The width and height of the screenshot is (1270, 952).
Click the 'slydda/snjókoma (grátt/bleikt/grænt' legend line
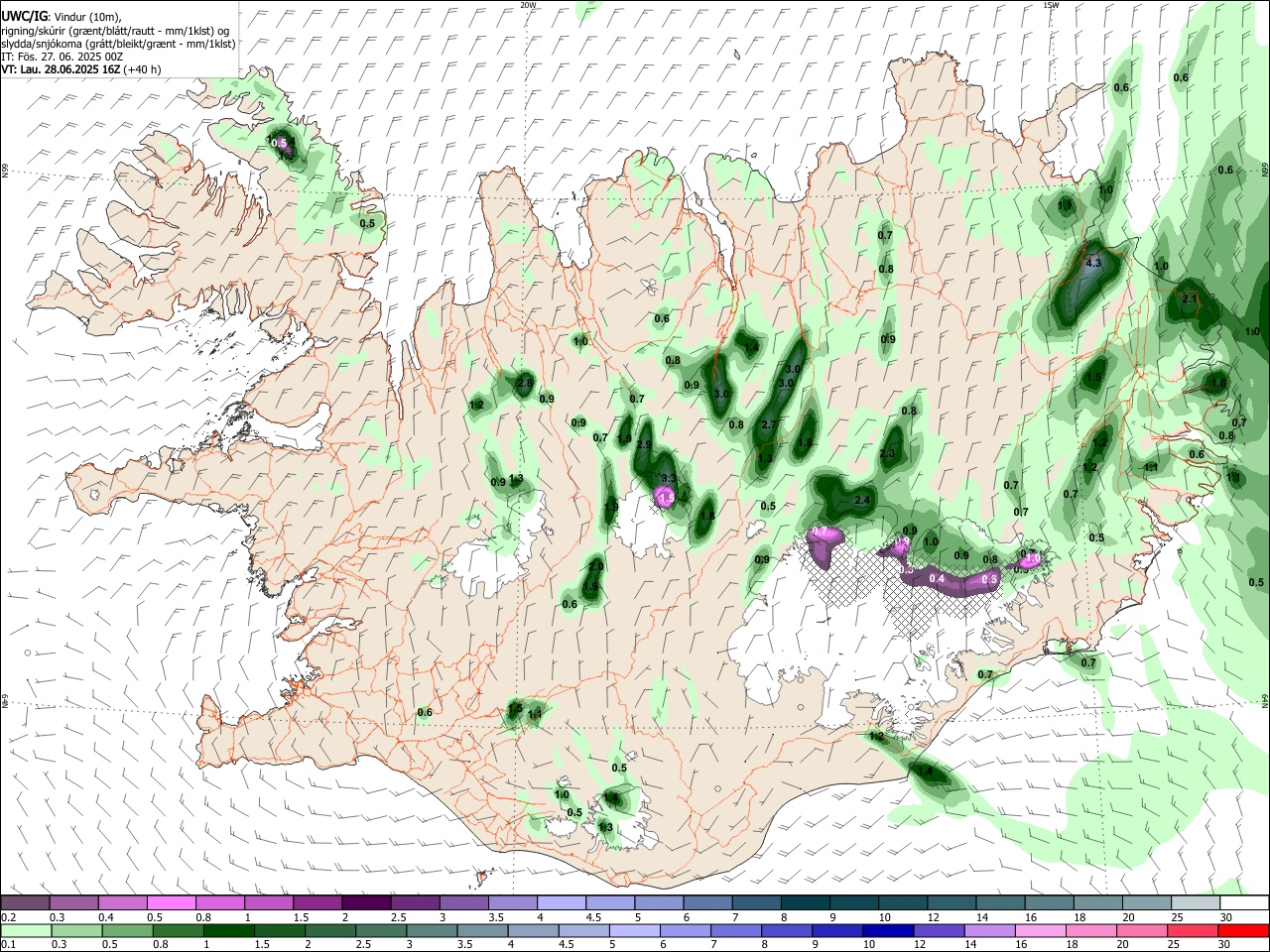click(118, 44)
